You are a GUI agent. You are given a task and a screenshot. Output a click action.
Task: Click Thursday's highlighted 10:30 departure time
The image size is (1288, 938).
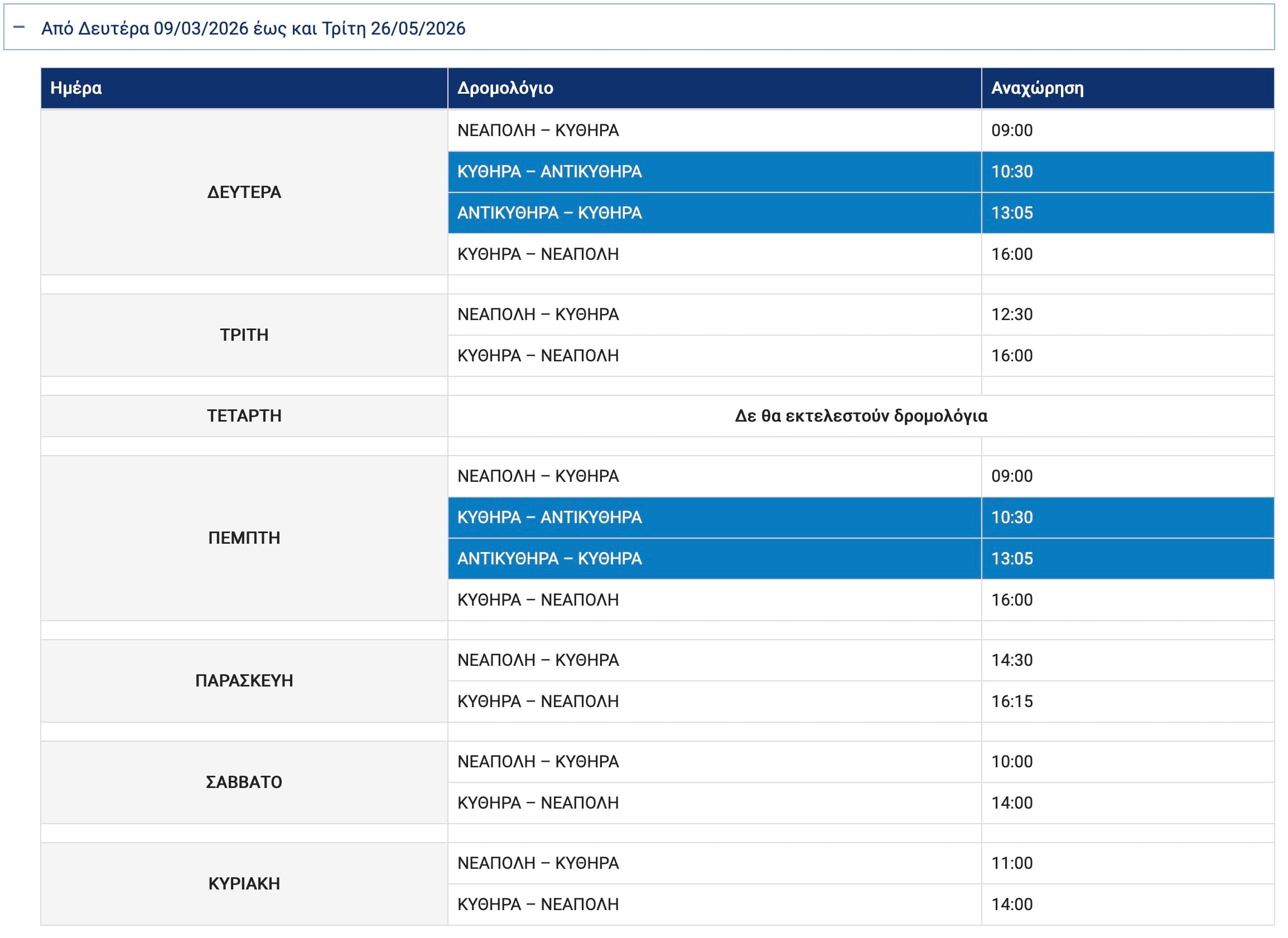coord(1011,518)
